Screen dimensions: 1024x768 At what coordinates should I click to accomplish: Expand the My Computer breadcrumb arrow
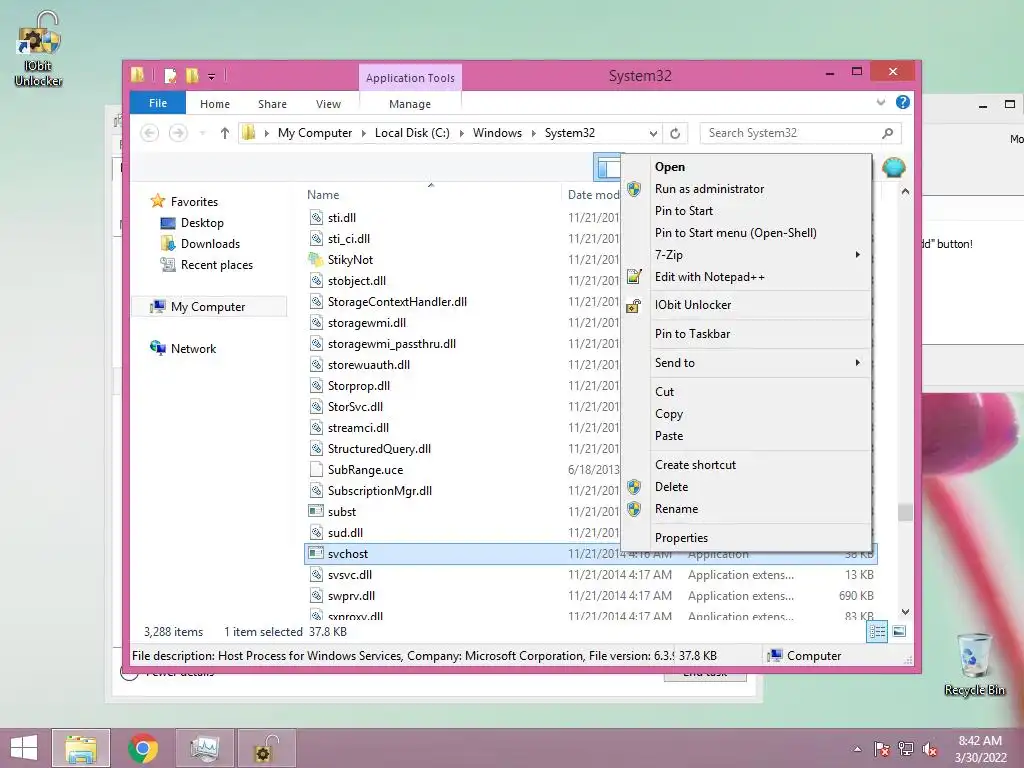[364, 133]
